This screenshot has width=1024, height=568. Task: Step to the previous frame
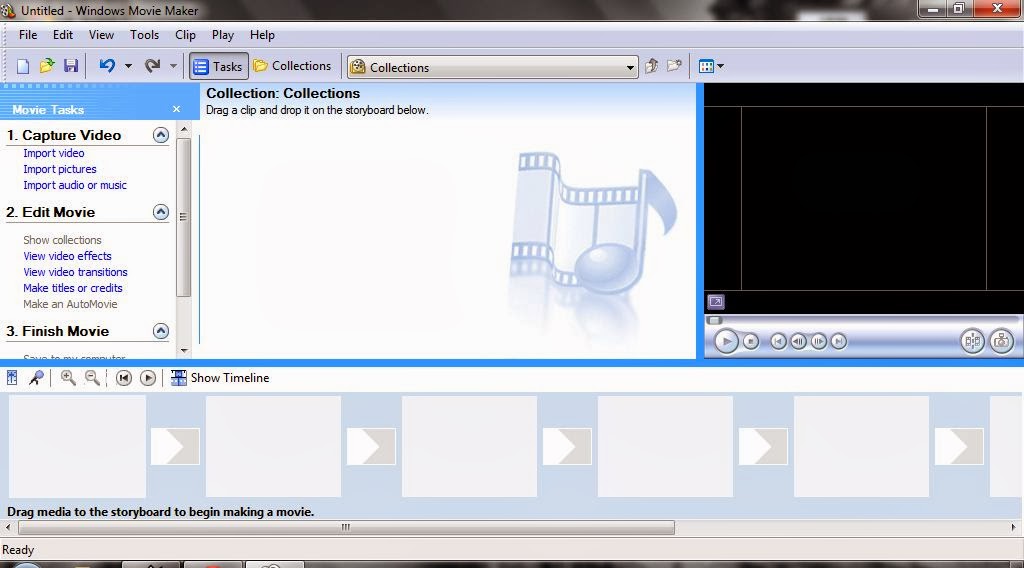[798, 341]
